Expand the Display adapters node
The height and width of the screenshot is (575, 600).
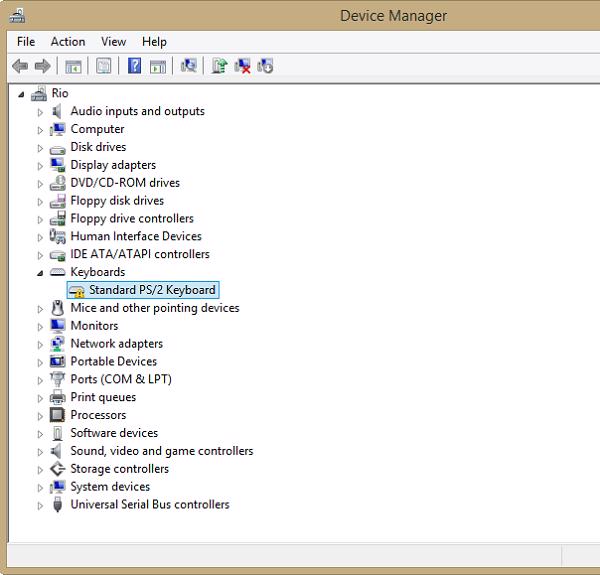click(x=40, y=166)
